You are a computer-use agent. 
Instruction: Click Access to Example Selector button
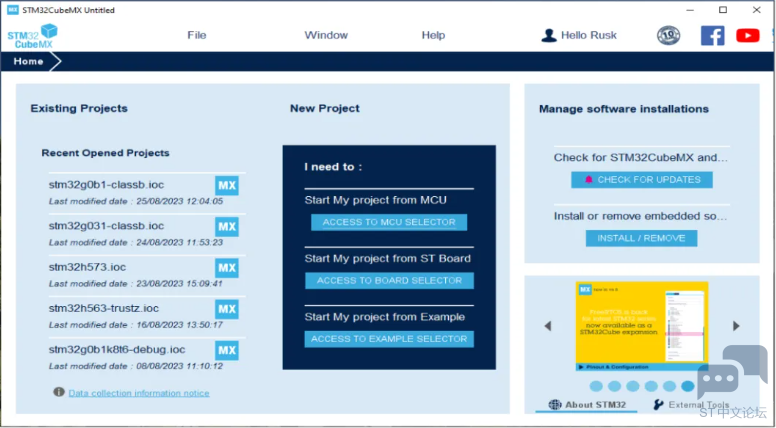(389, 339)
